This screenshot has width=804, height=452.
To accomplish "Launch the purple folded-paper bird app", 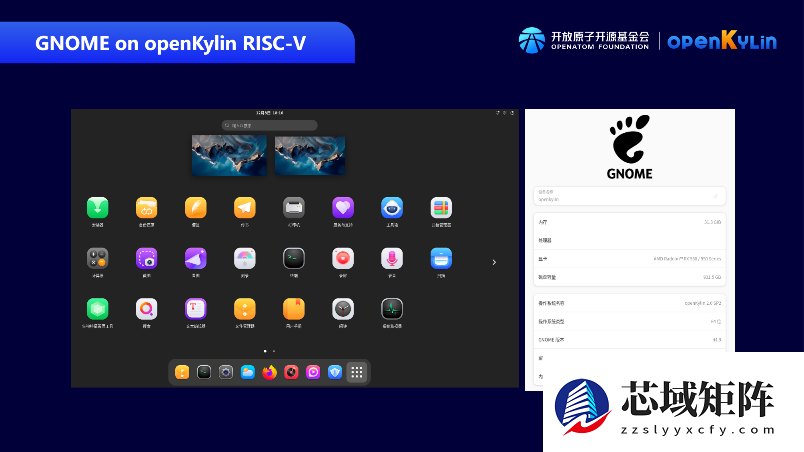I will (195, 259).
